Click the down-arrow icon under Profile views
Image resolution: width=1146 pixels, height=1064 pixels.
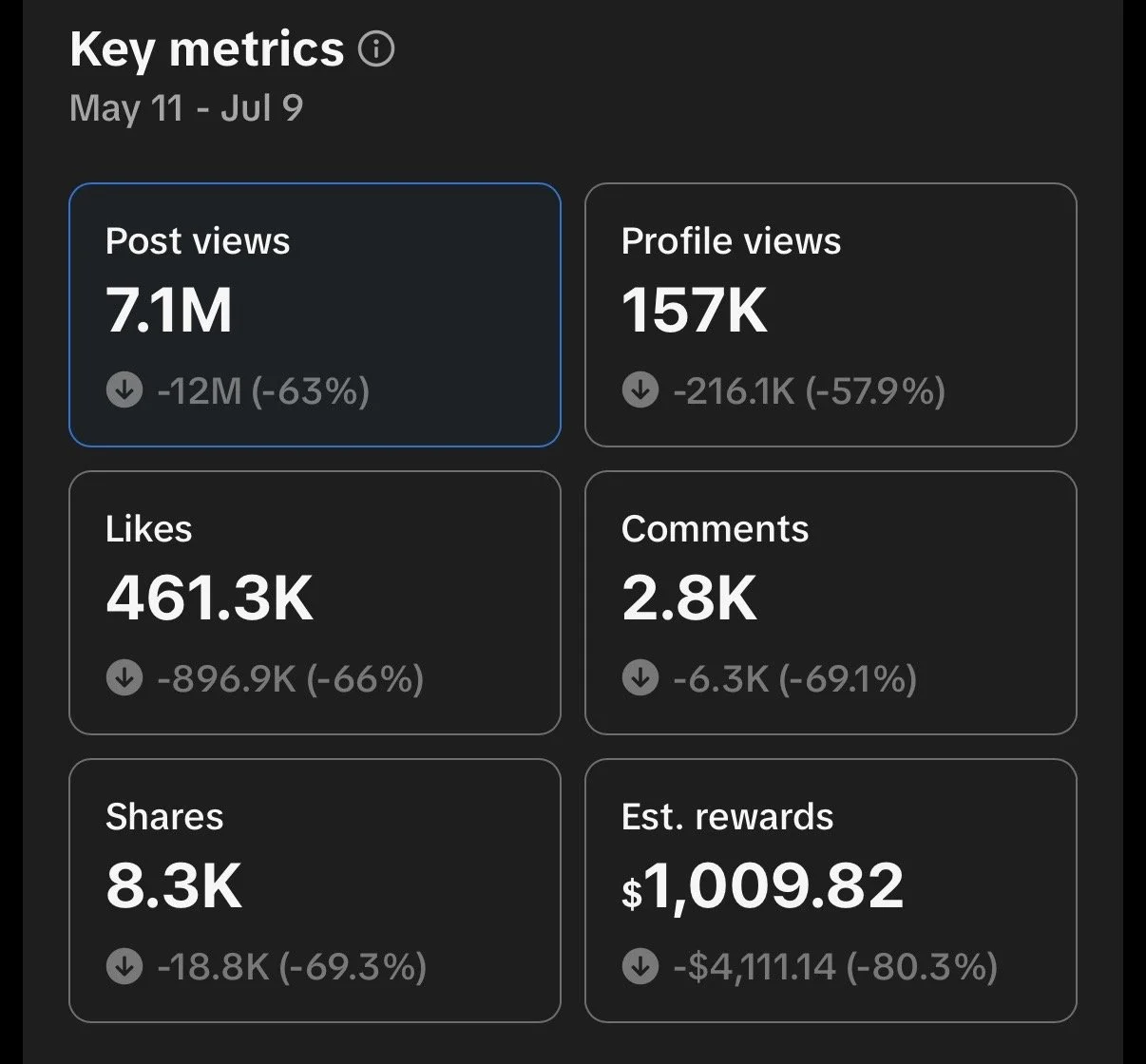coord(640,389)
